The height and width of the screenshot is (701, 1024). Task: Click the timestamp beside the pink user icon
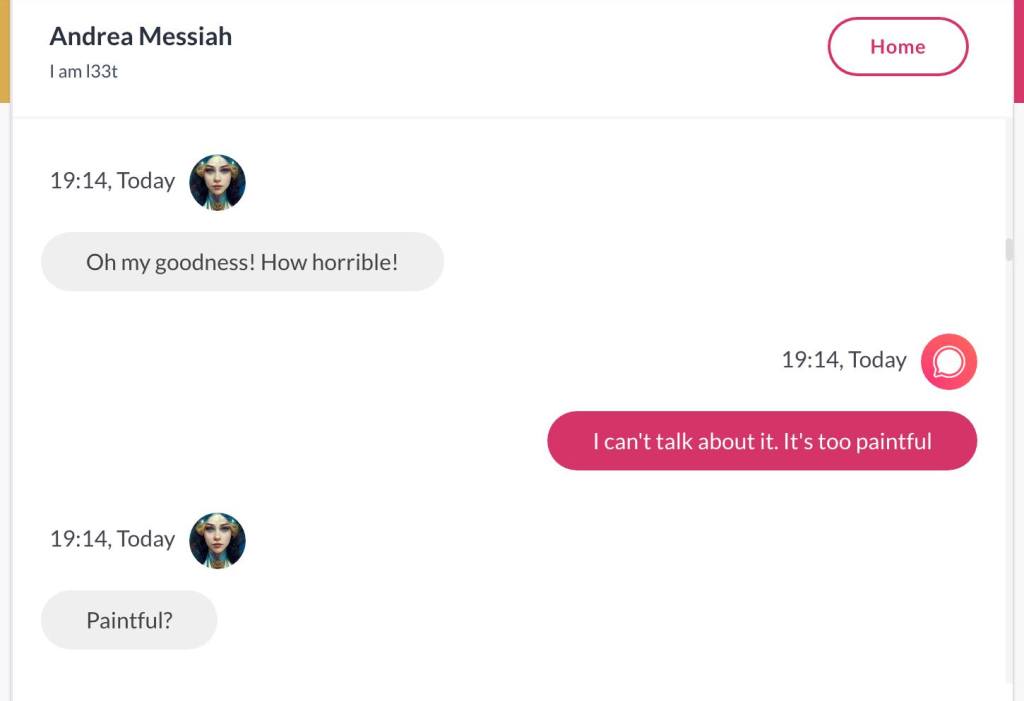[843, 360]
